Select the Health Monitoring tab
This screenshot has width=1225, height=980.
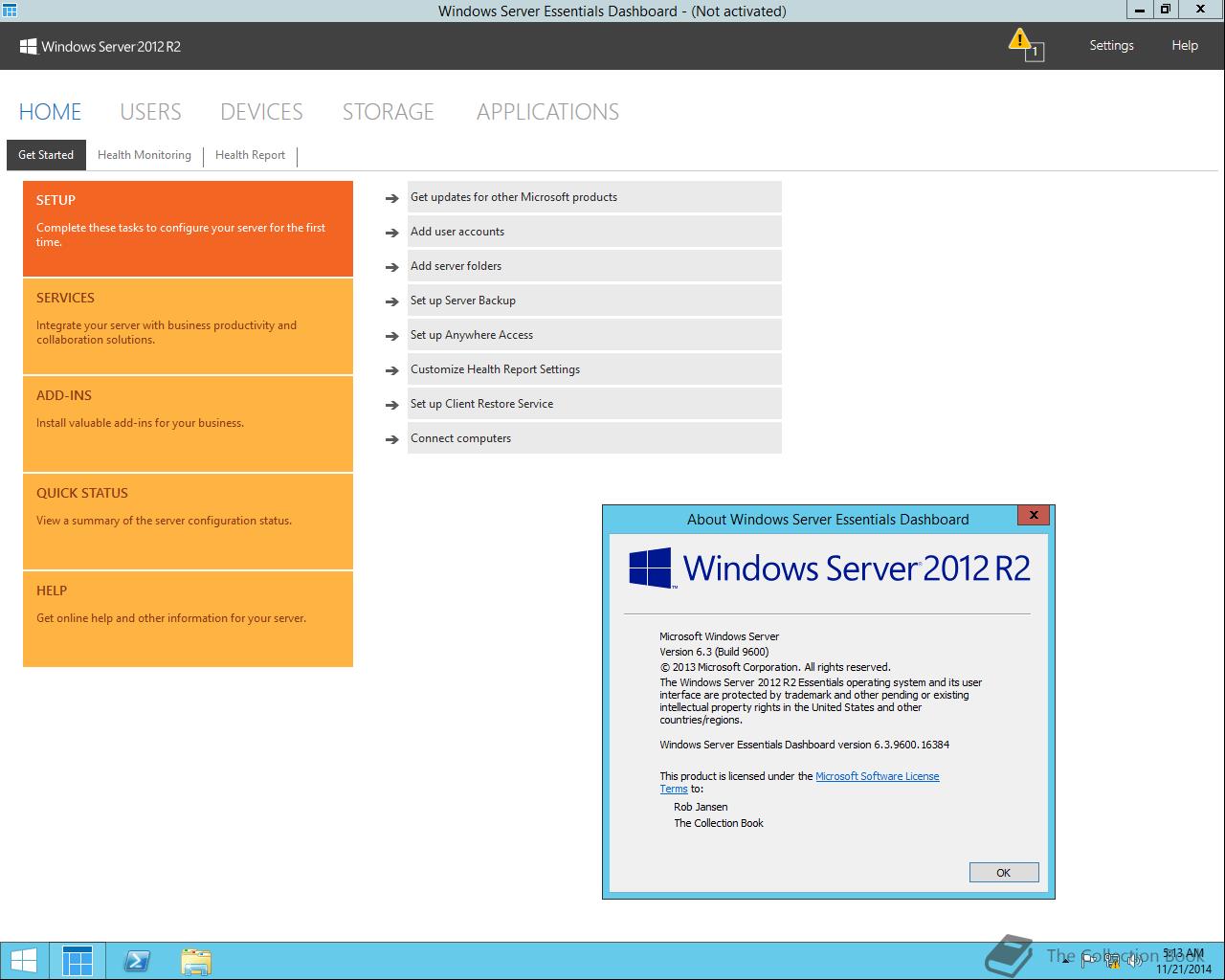pyautogui.click(x=145, y=155)
